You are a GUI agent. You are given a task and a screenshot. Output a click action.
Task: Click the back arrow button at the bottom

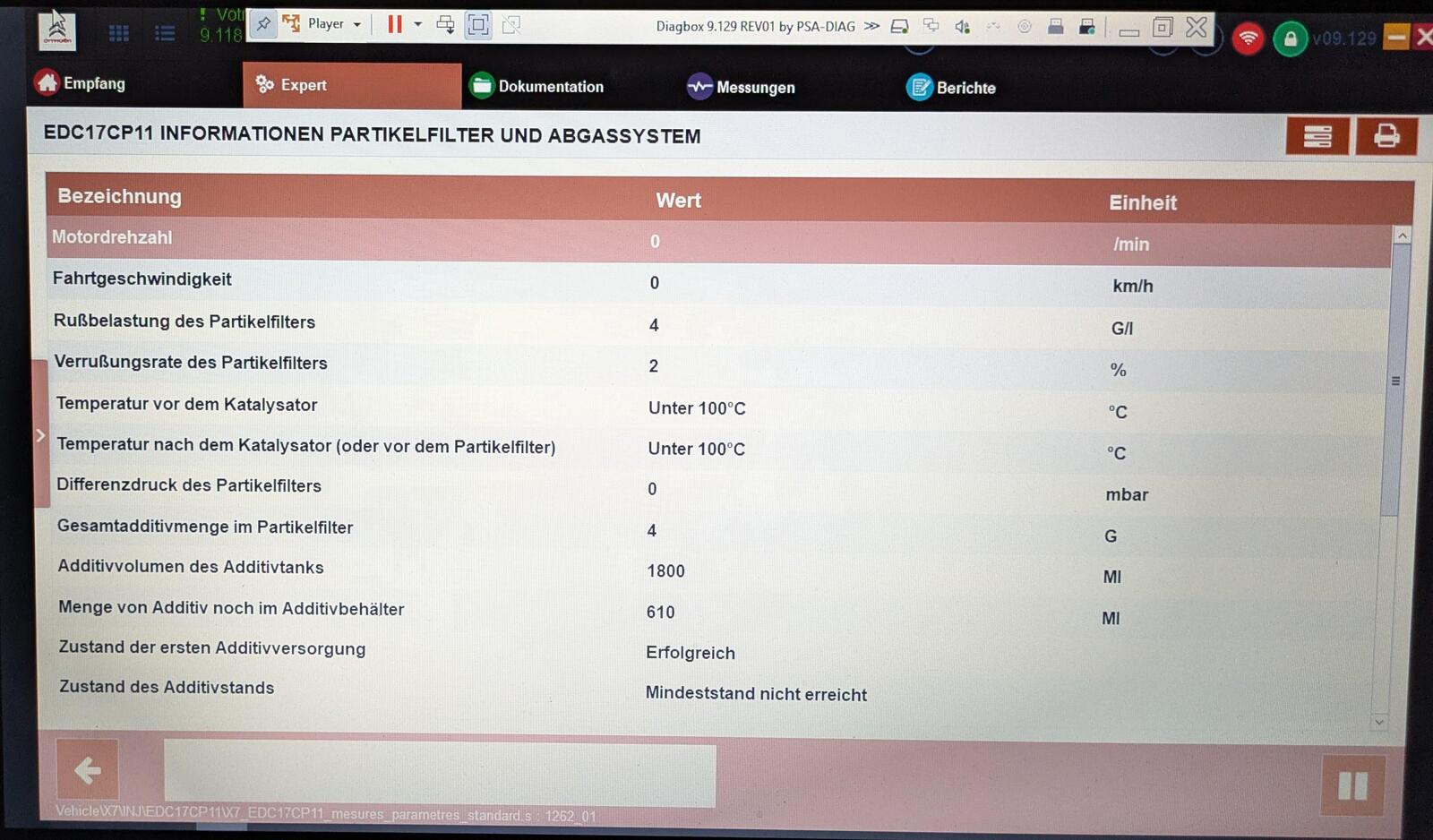(87, 769)
